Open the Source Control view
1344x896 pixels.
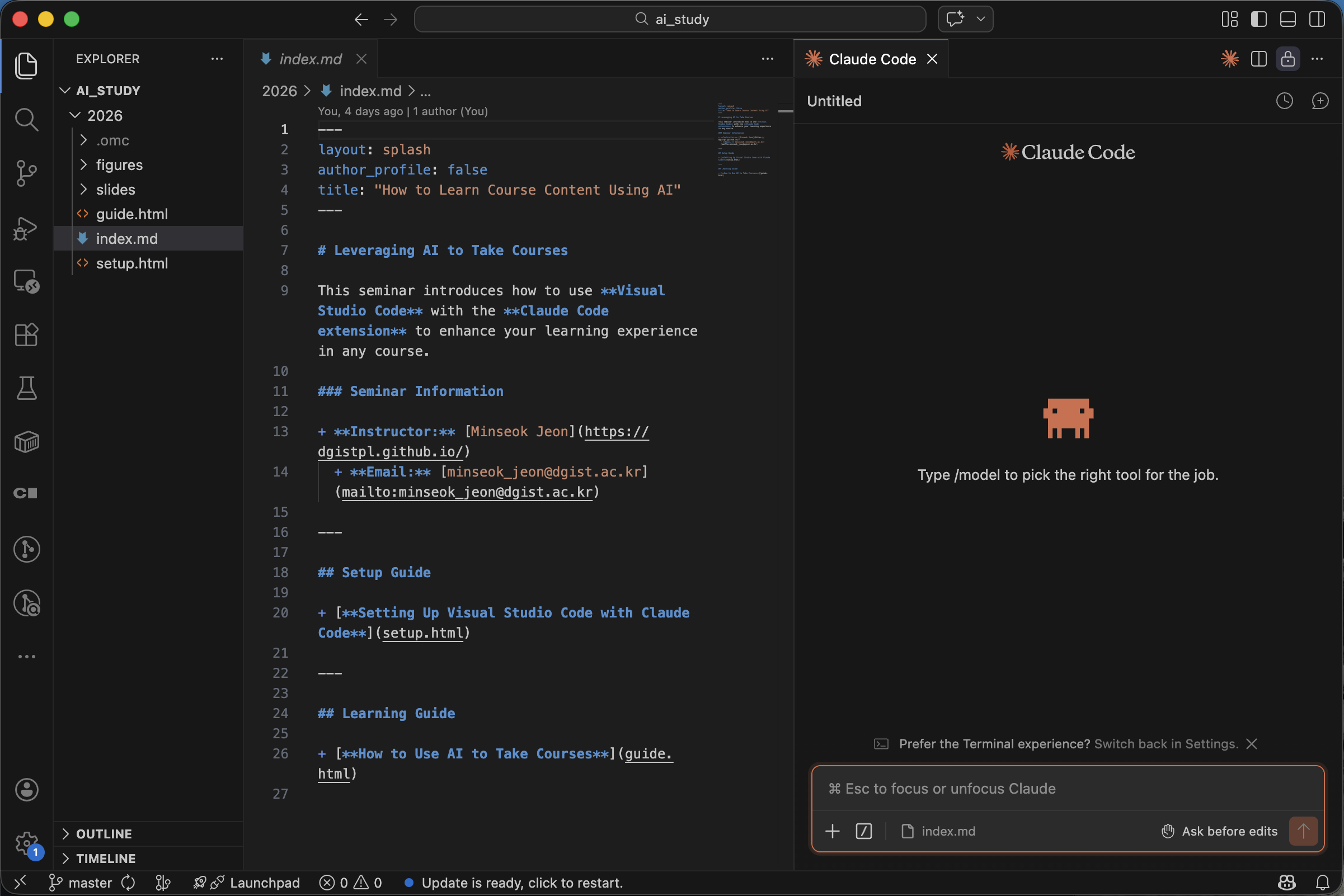(26, 173)
